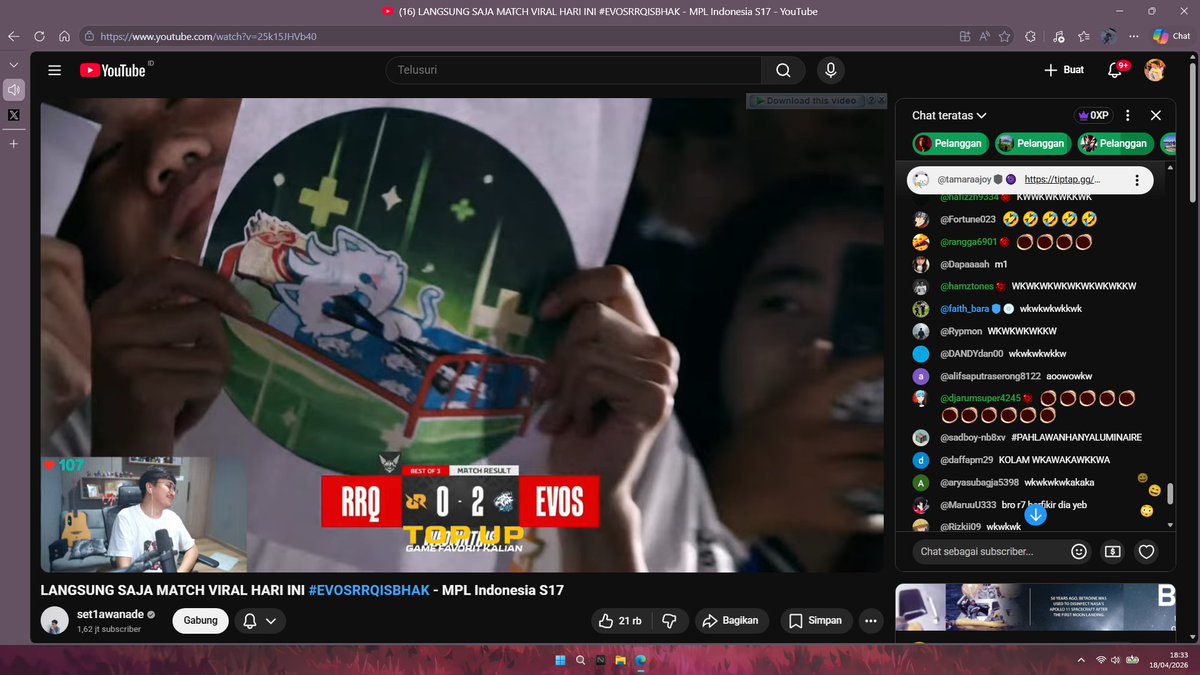Click the Gabung join button
Image resolution: width=1200 pixels, height=675 pixels.
click(201, 621)
